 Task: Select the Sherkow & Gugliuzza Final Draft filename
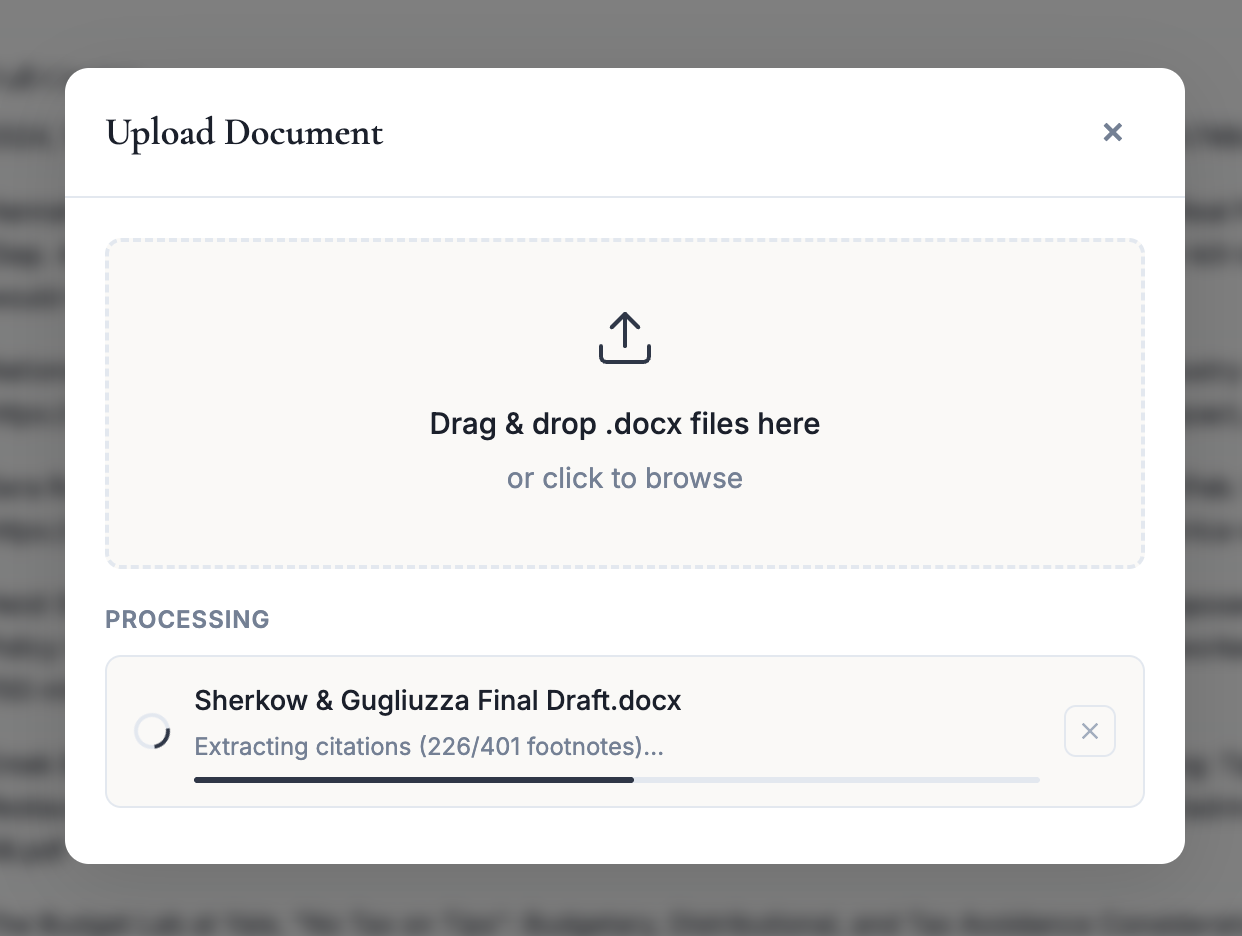(437, 700)
